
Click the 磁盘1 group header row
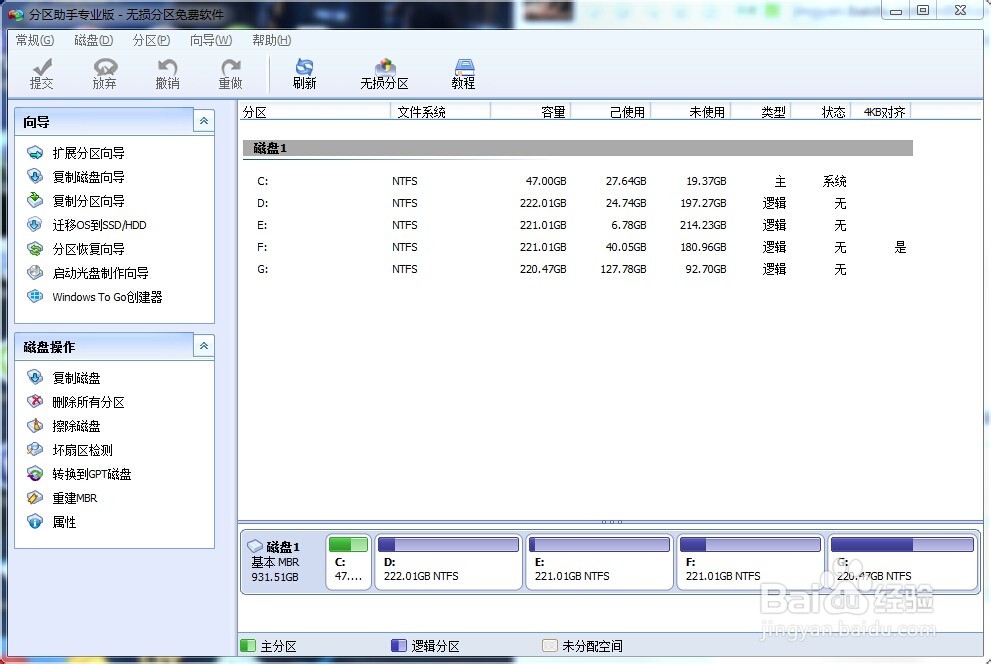[578, 148]
